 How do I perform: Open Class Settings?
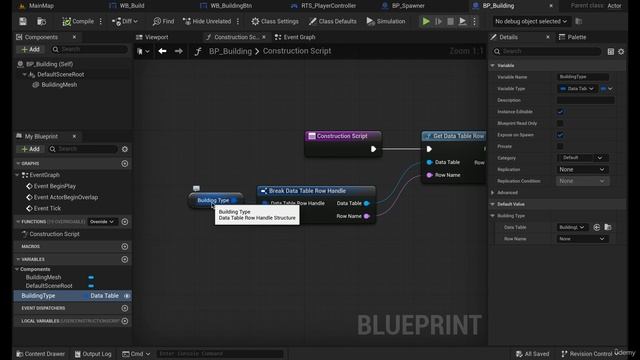(x=275, y=21)
